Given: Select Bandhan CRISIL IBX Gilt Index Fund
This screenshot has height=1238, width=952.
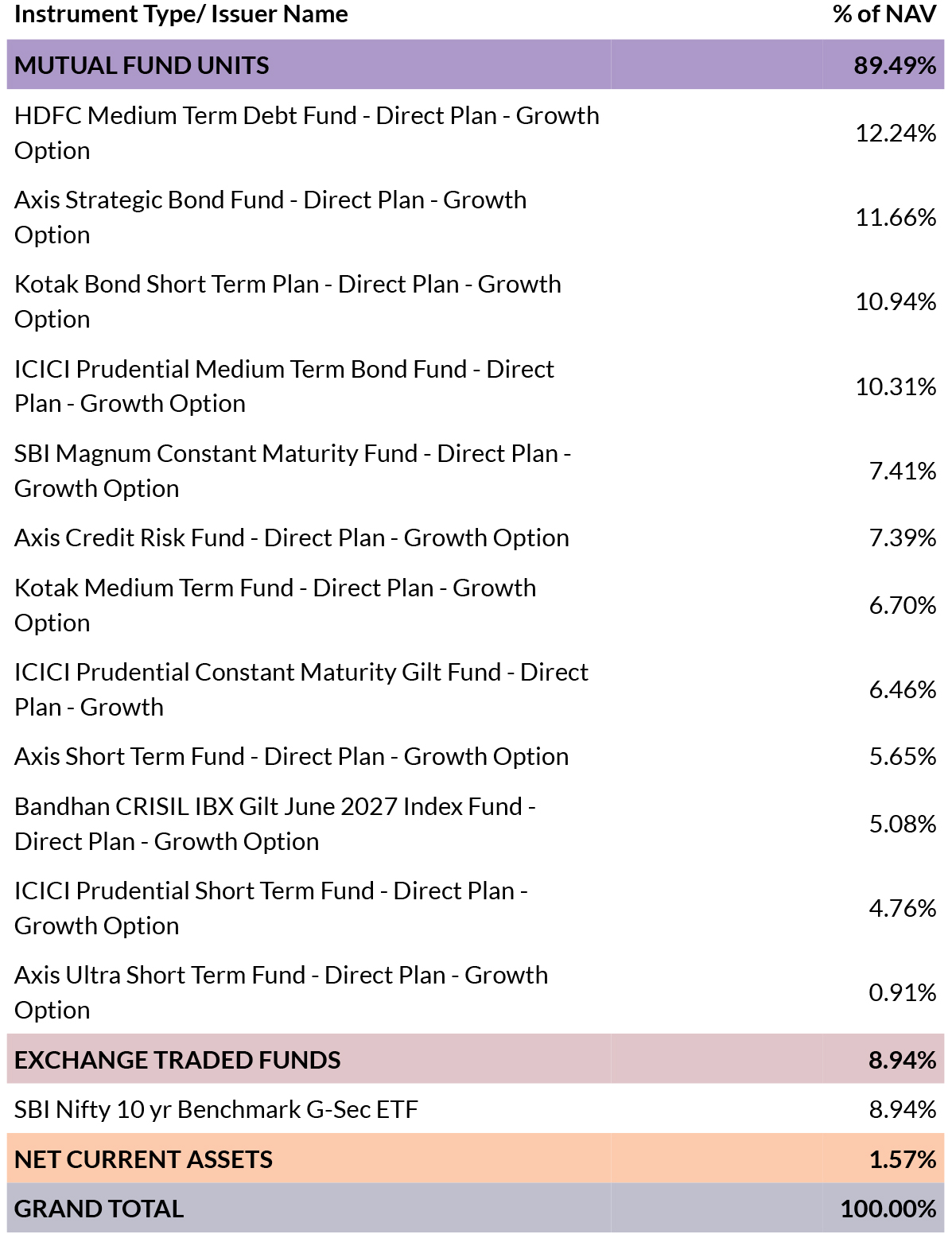Looking at the screenshot, I should [275, 824].
